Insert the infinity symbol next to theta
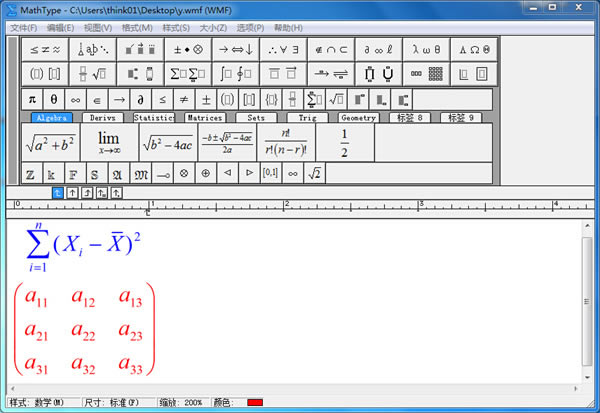 [76, 99]
